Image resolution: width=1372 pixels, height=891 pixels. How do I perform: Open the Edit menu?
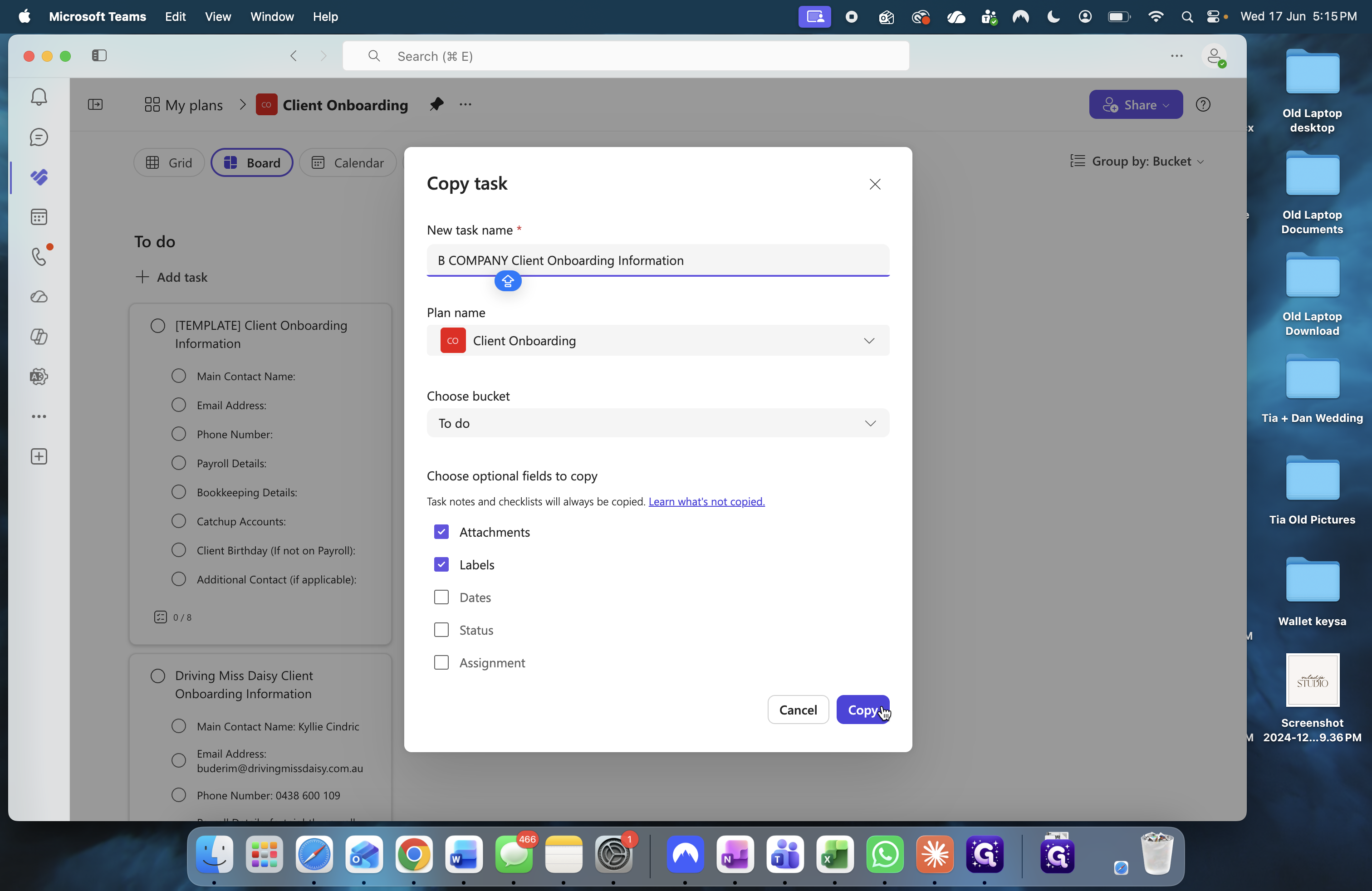pos(175,17)
